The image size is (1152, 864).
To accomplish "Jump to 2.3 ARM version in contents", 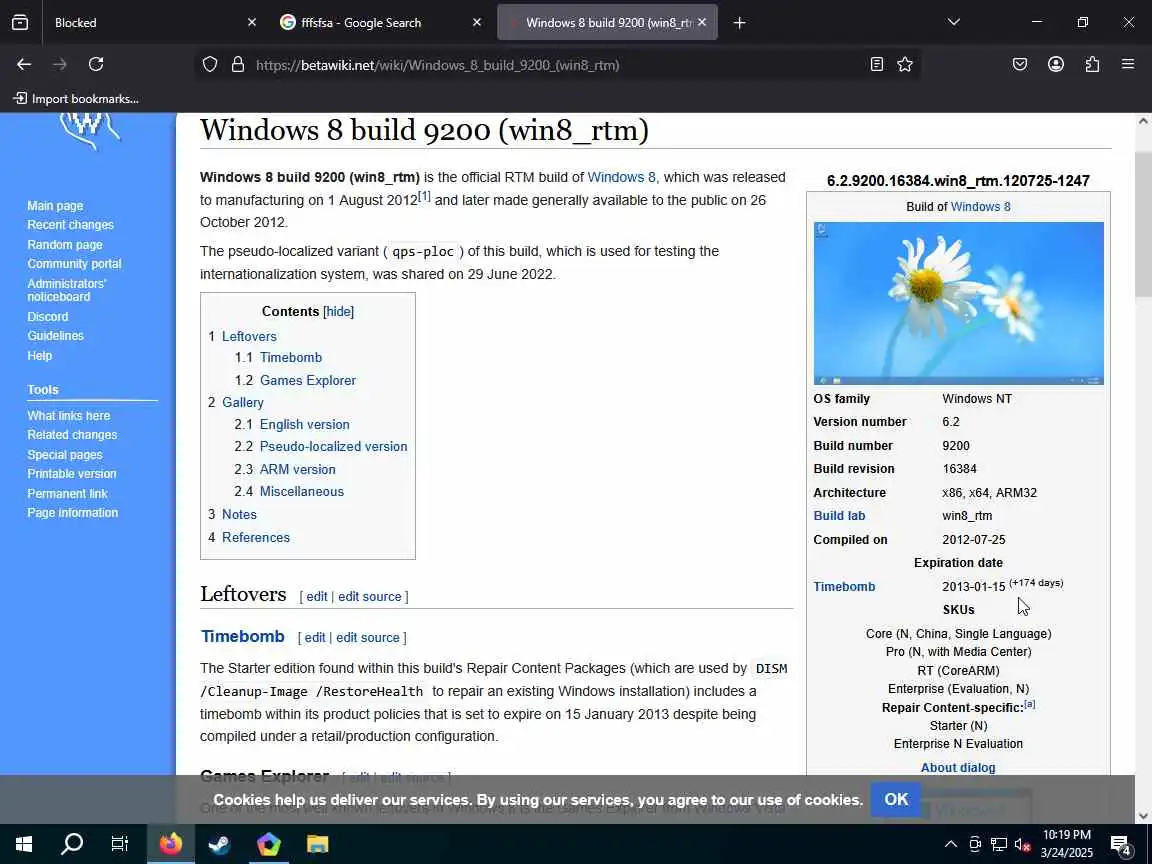I will pos(285,469).
